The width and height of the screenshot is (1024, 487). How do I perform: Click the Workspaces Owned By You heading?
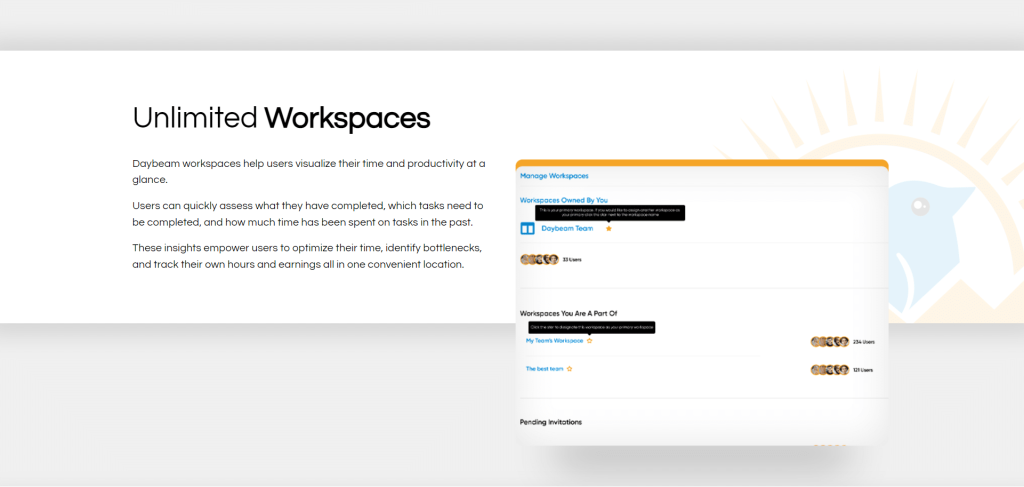(563, 200)
